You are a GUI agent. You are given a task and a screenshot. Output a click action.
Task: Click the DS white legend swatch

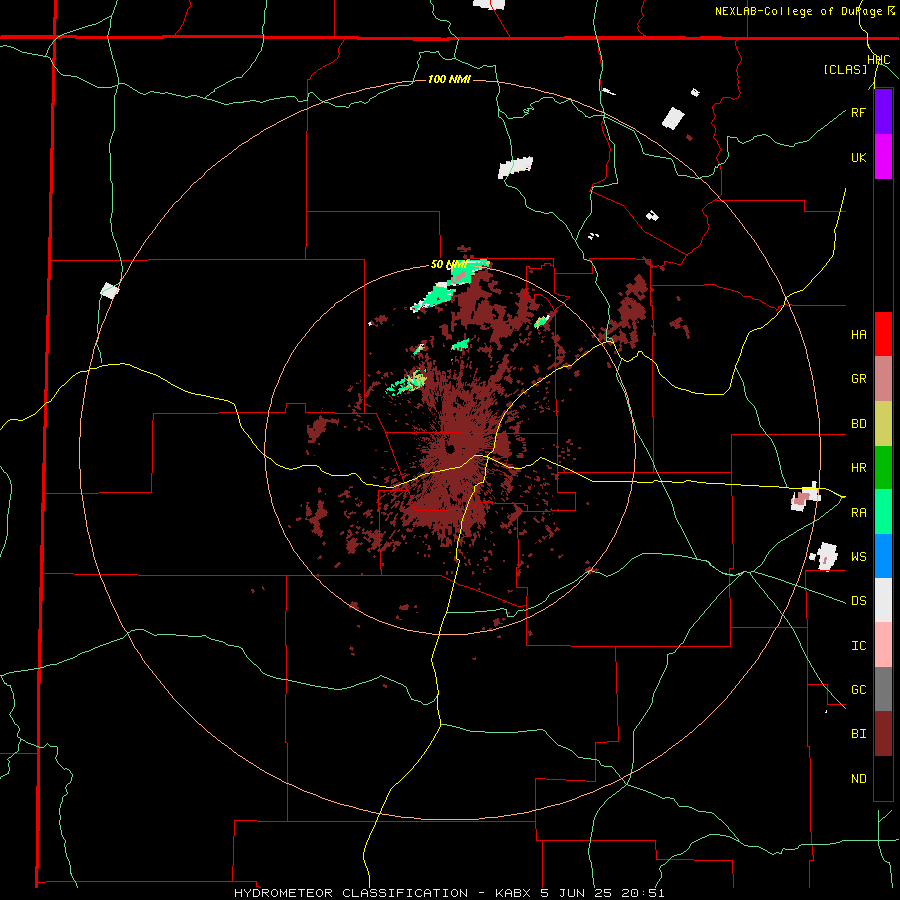click(883, 600)
